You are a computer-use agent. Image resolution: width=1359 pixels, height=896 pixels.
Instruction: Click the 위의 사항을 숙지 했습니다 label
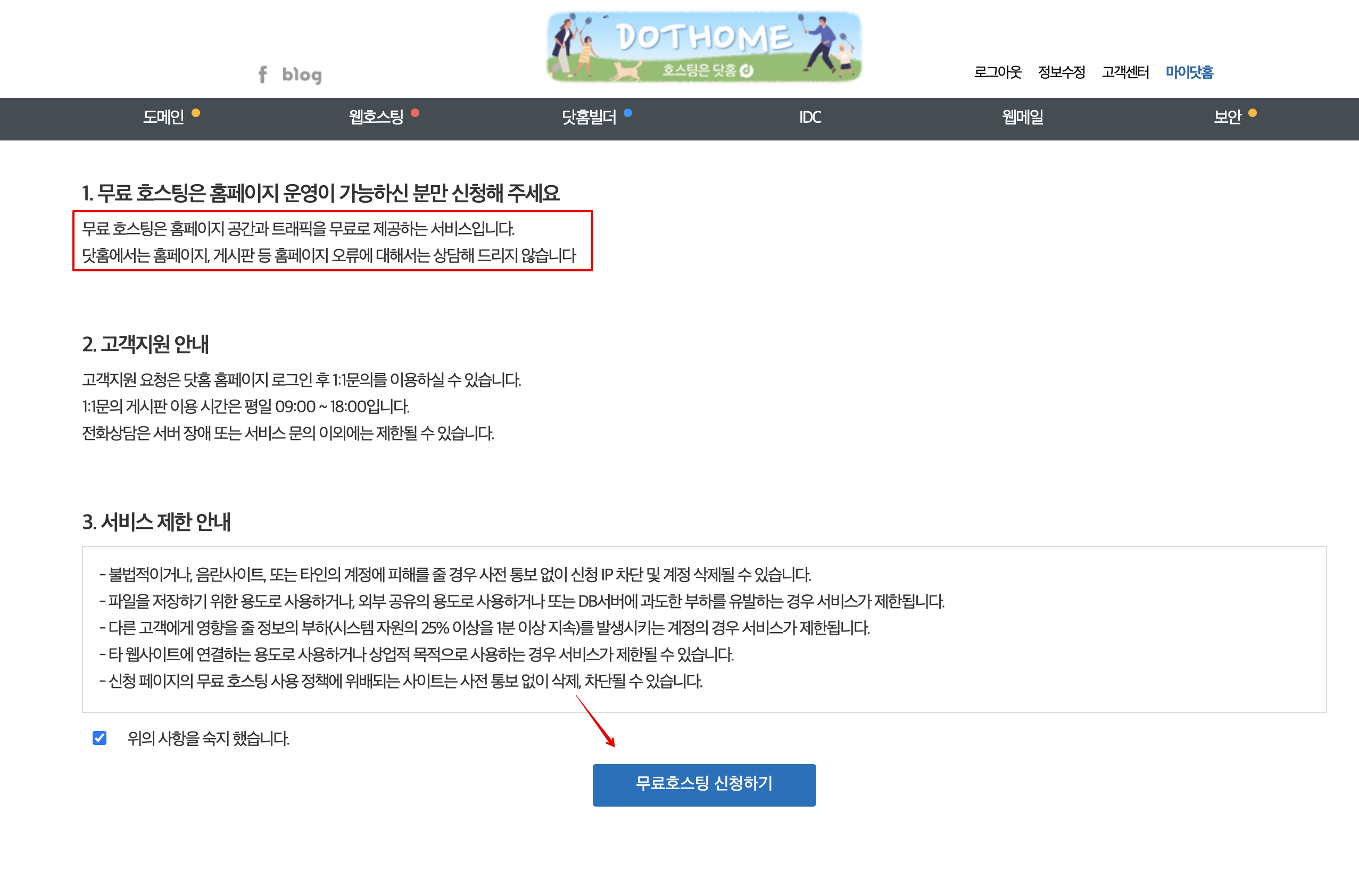click(209, 739)
